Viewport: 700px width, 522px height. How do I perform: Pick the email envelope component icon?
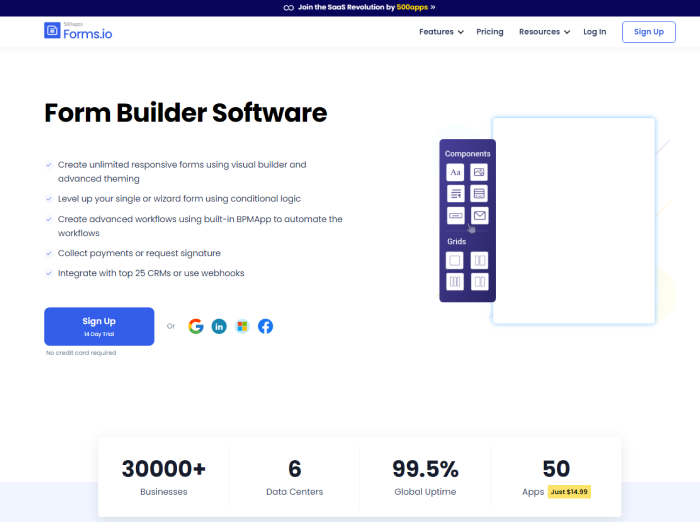(x=479, y=215)
